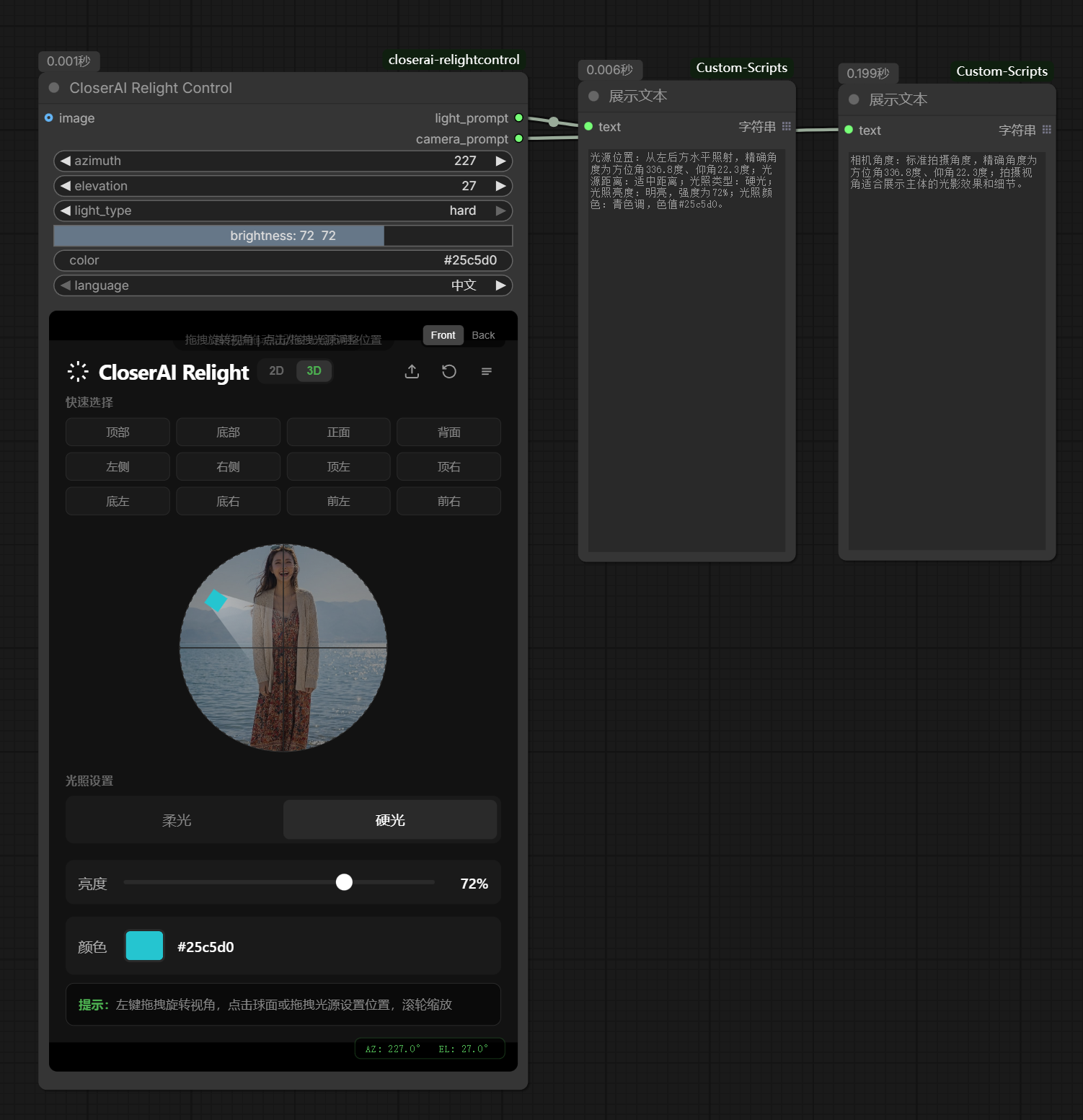Switch to 2D view mode
The height and width of the screenshot is (1120, 1083).
pyautogui.click(x=276, y=371)
